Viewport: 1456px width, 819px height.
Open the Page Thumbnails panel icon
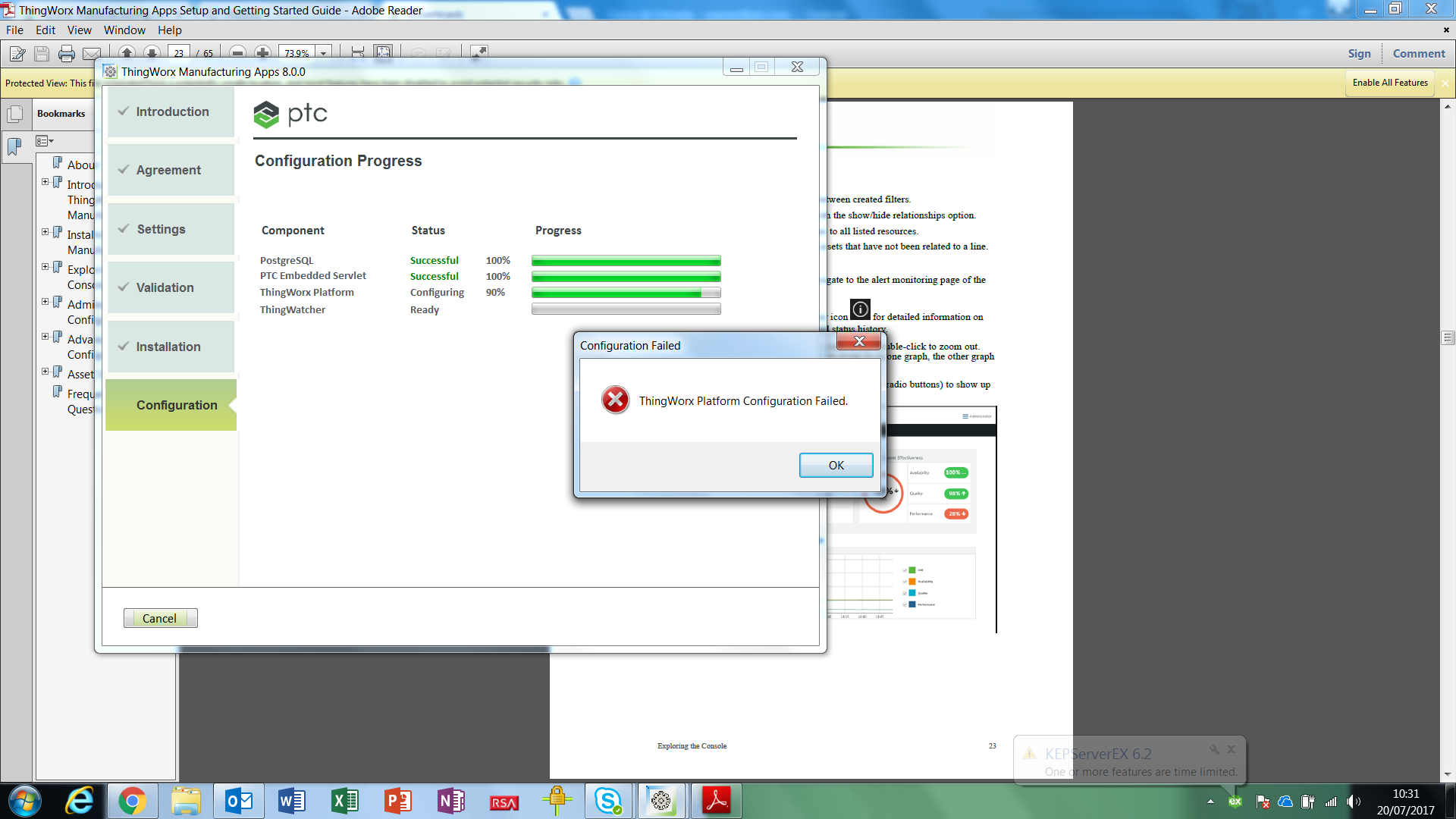14,115
